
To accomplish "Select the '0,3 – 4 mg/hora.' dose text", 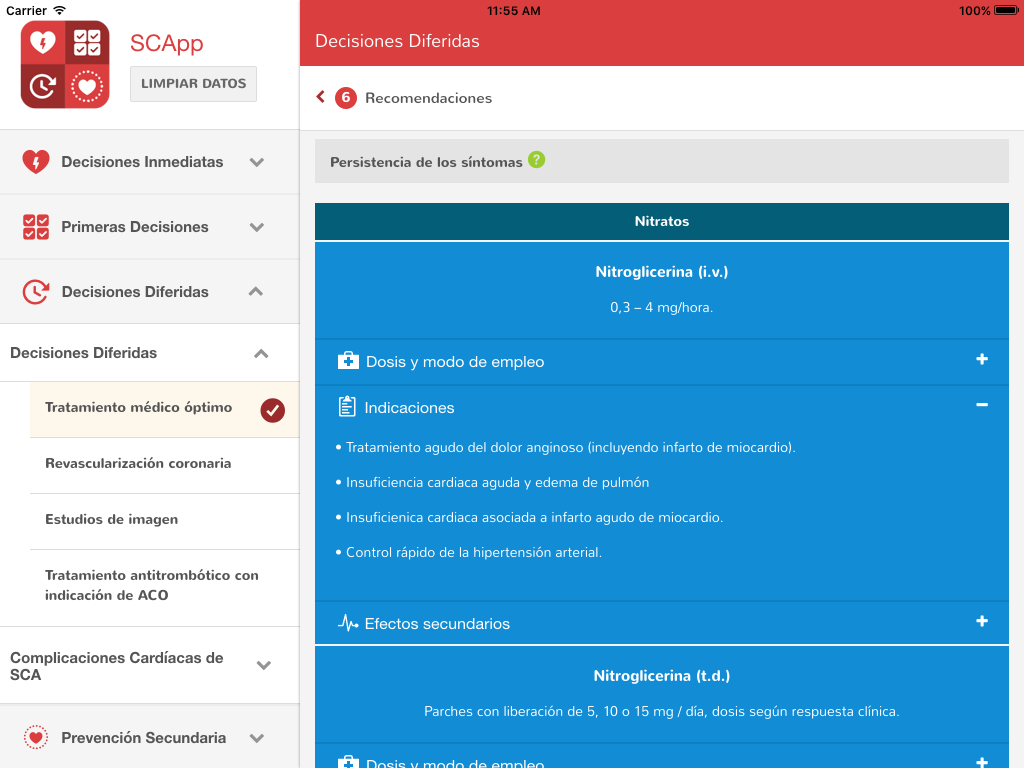I will [x=662, y=308].
